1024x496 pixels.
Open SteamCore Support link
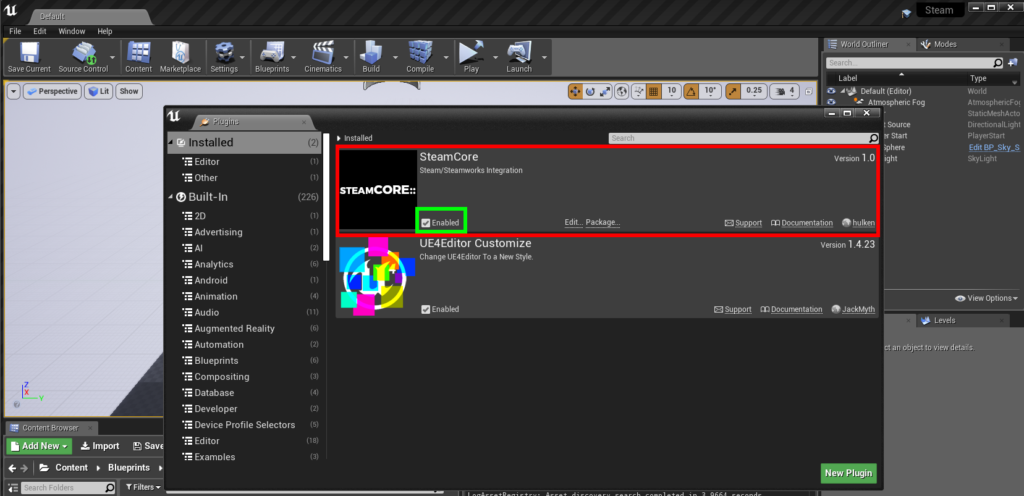[x=743, y=223]
